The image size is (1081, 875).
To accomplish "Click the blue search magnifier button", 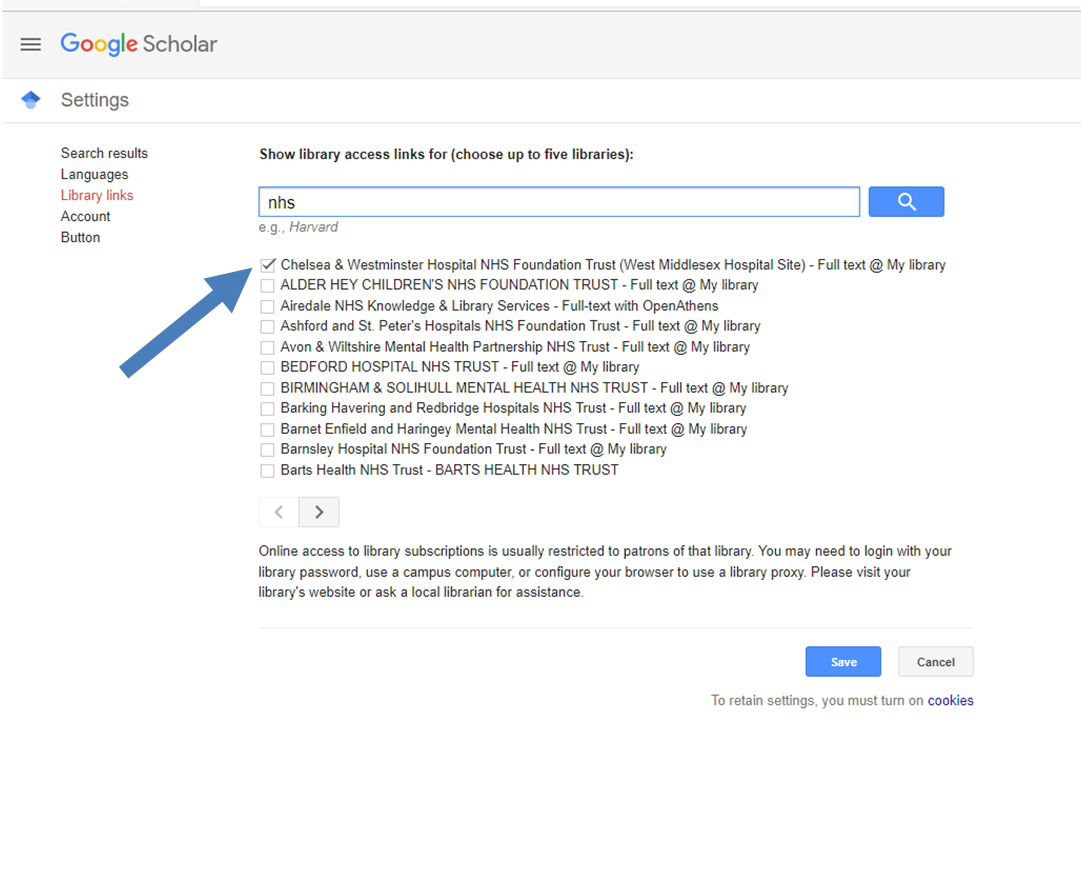I will (x=906, y=202).
